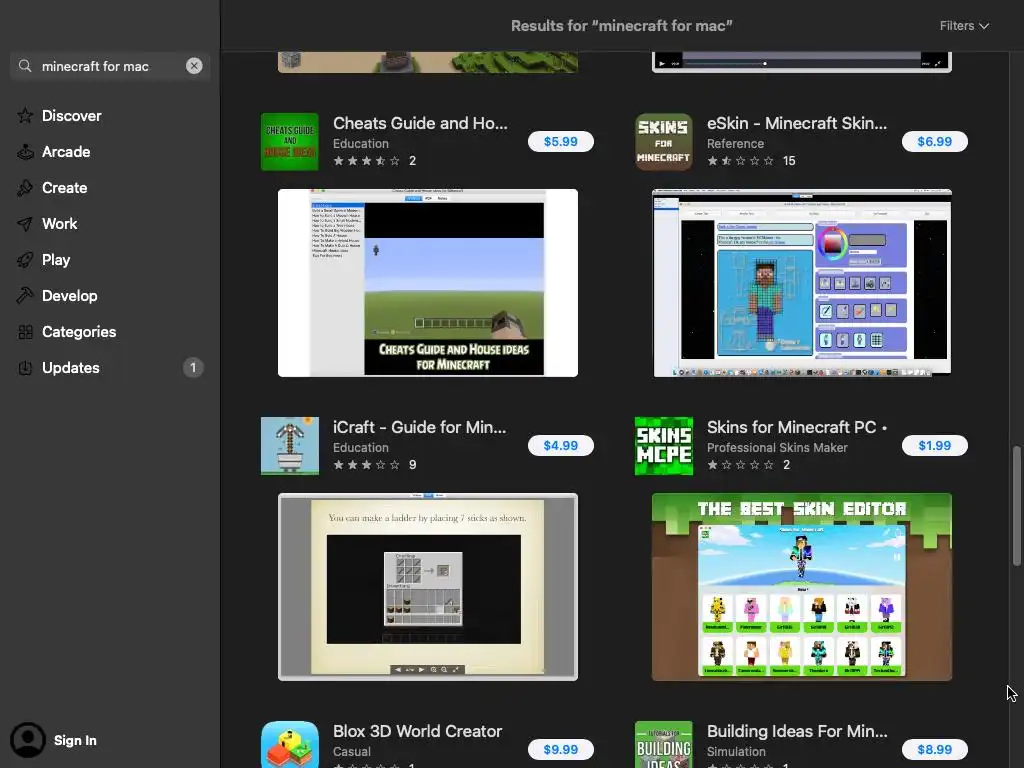Image resolution: width=1024 pixels, height=768 pixels.
Task: Open the iCraft Guide app icon
Action: 290,446
